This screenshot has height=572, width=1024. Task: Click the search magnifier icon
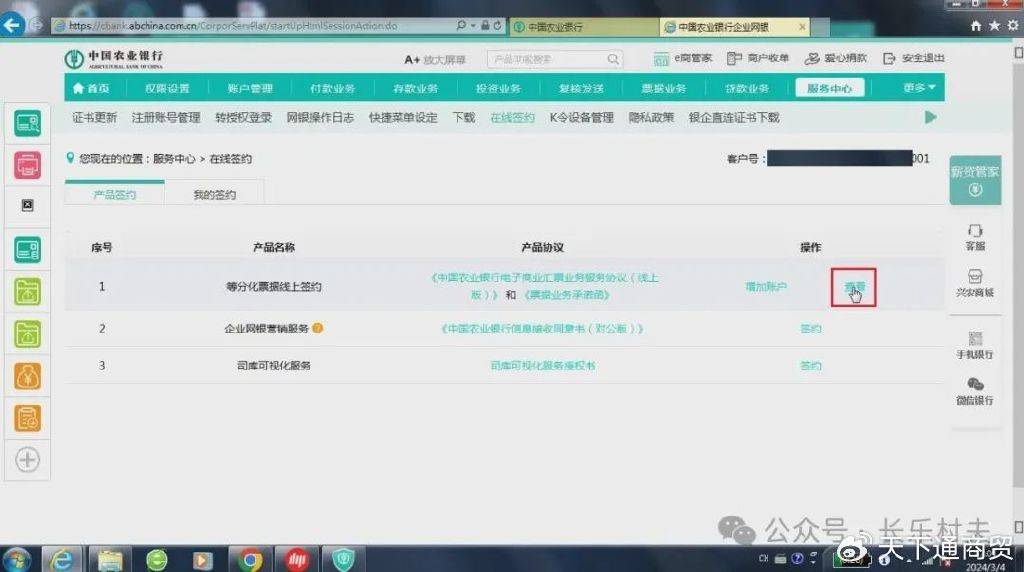(x=613, y=59)
